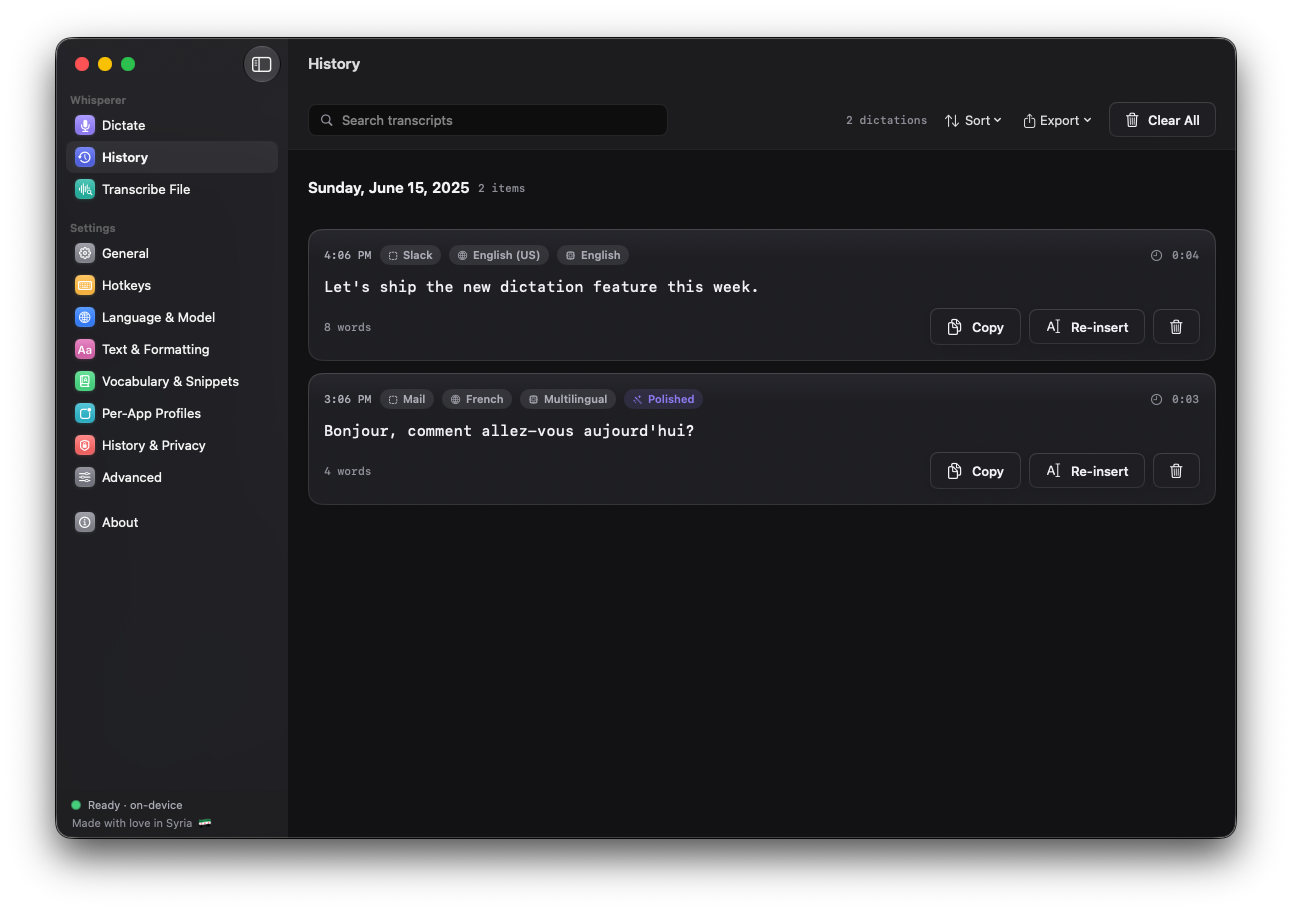Click the Multilingual model tag

[x=568, y=399]
